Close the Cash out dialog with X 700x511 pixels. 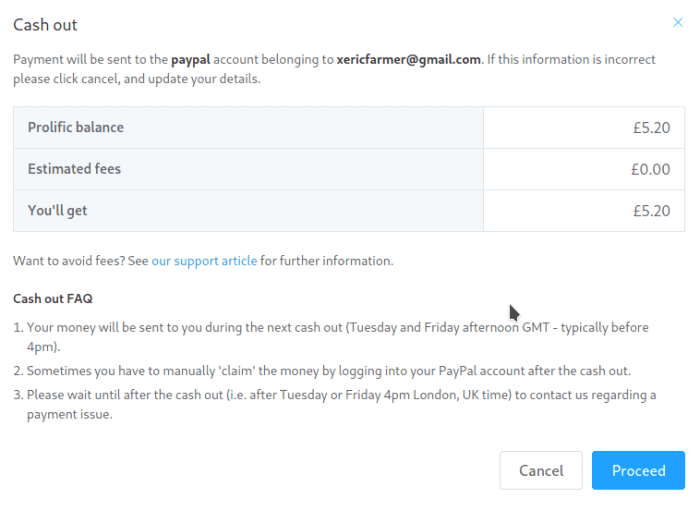click(679, 22)
